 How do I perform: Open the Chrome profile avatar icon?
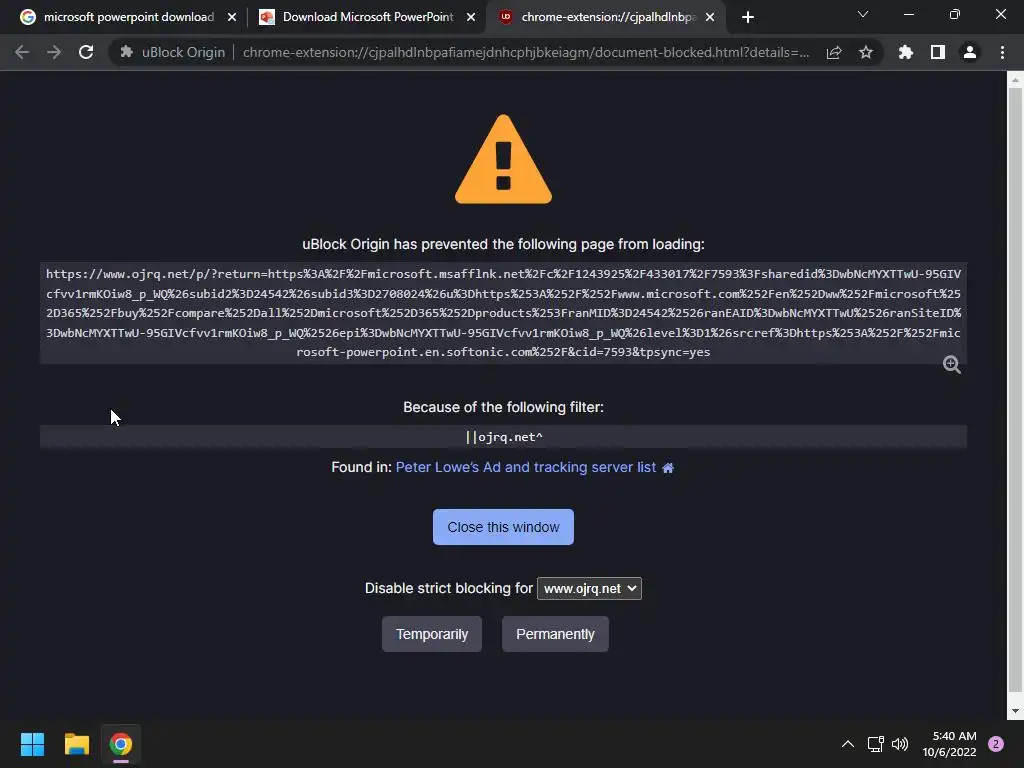pyautogui.click(x=970, y=52)
